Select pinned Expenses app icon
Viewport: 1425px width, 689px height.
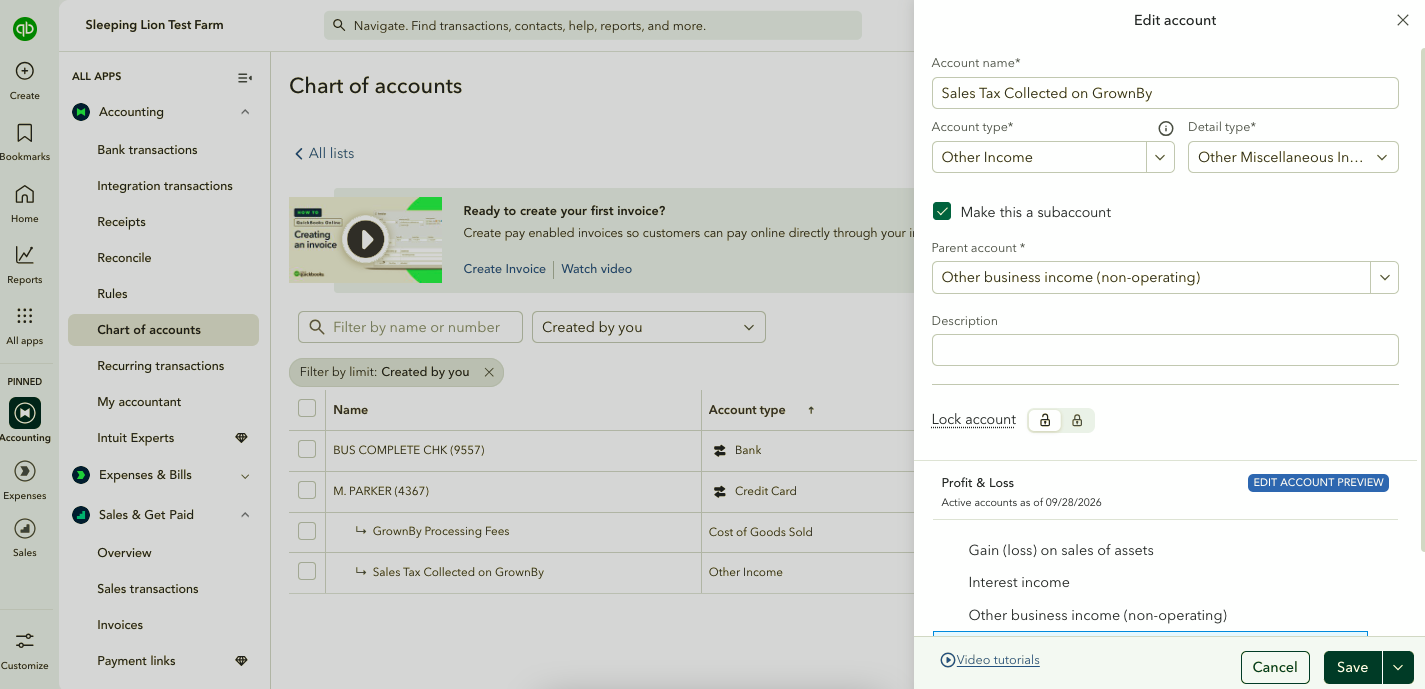(x=25, y=471)
